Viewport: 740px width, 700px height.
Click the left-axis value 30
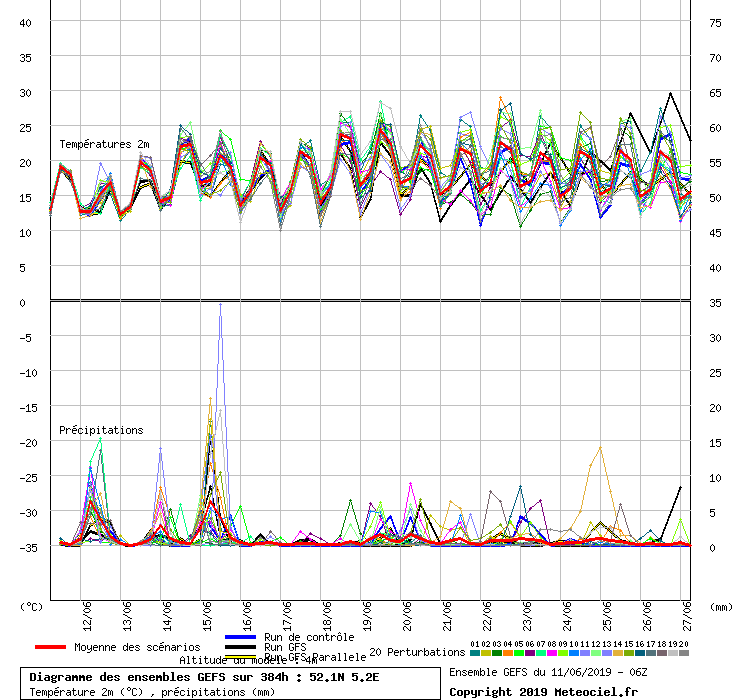25,93
